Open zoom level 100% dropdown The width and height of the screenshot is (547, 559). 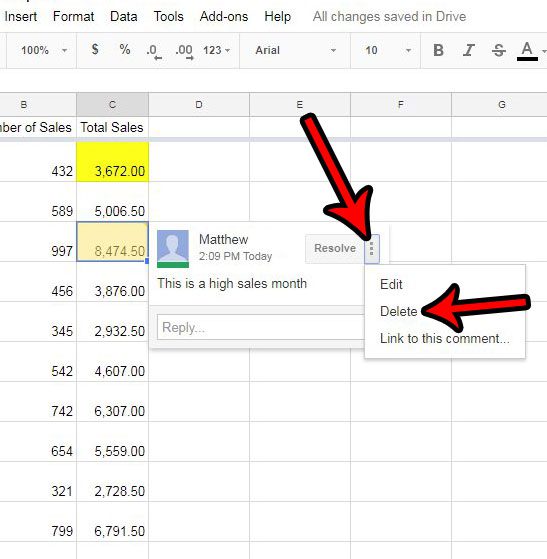(x=44, y=50)
